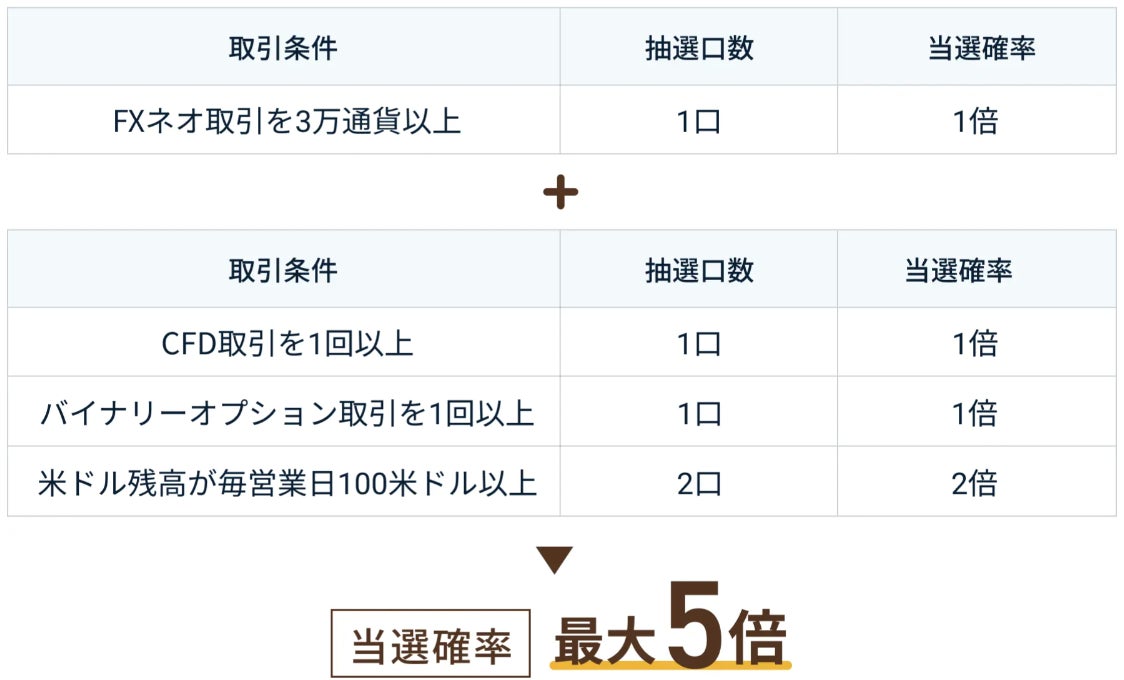Click the 1口 cell in the CFD row
The width and height of the screenshot is (1124, 680).
click(x=698, y=343)
